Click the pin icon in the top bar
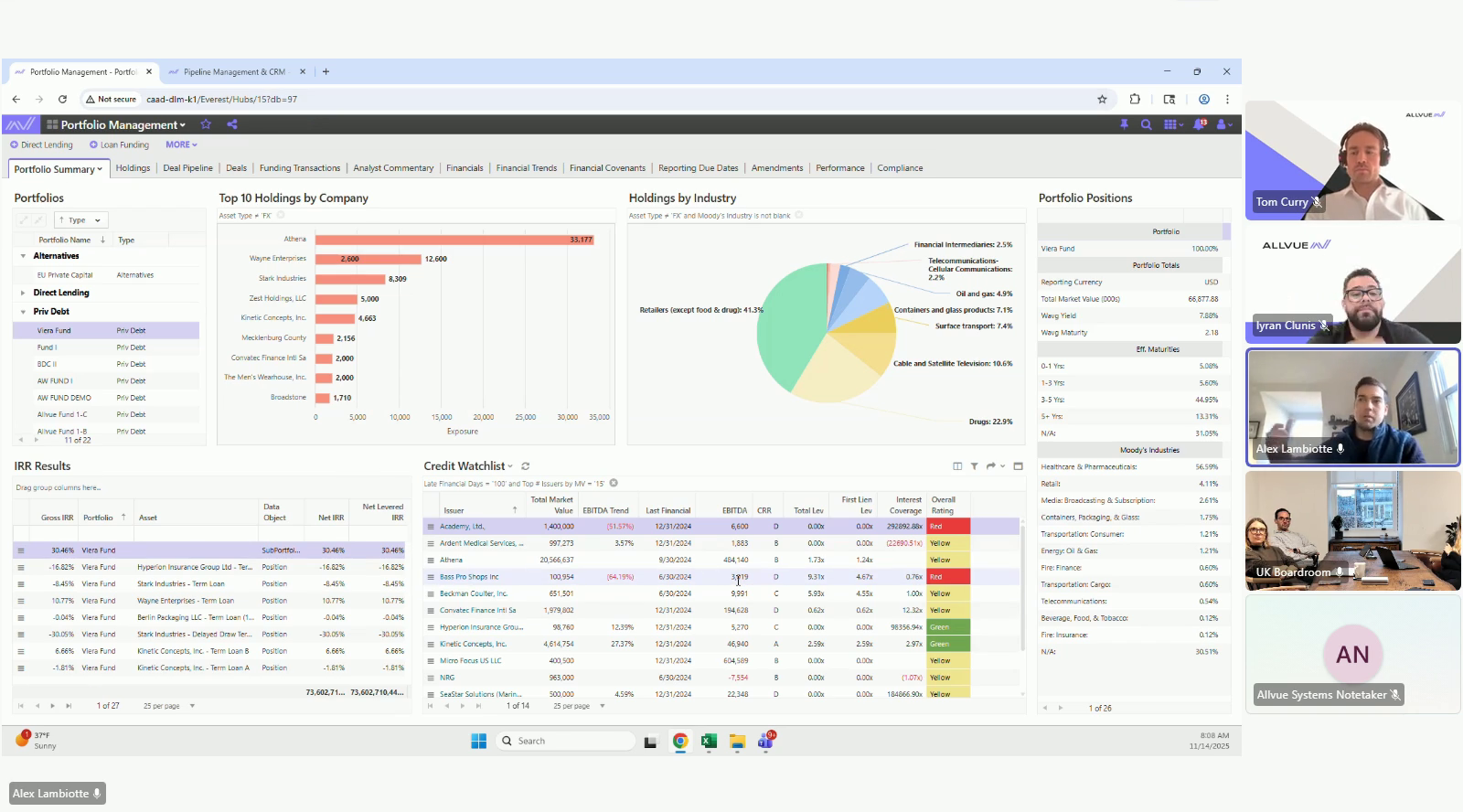Image resolution: width=1463 pixels, height=812 pixels. click(x=1124, y=124)
